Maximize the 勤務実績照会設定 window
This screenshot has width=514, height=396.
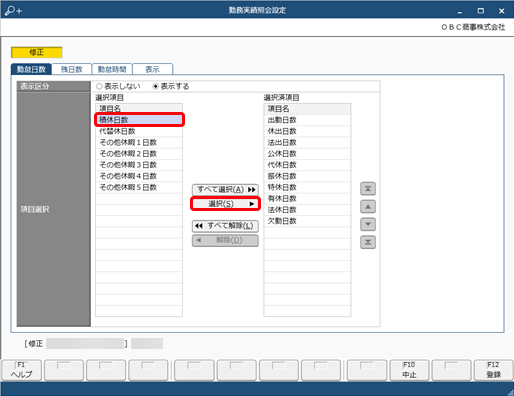[x=480, y=11]
